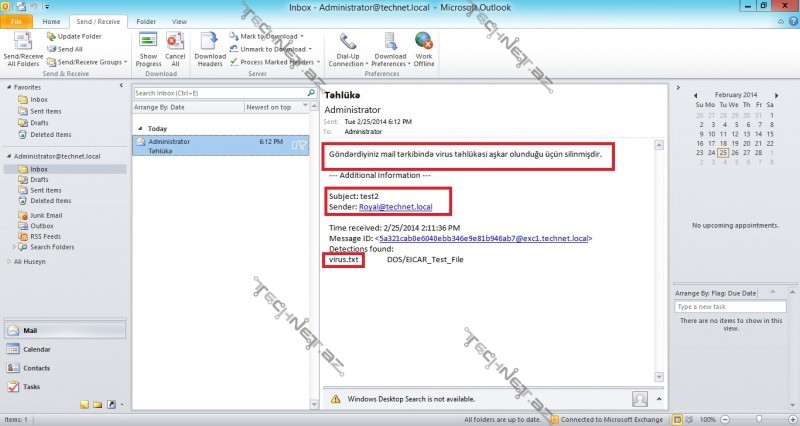The width and height of the screenshot is (800, 426).
Task: Expand the Ali Huseyn mailbox
Action: tap(9, 261)
